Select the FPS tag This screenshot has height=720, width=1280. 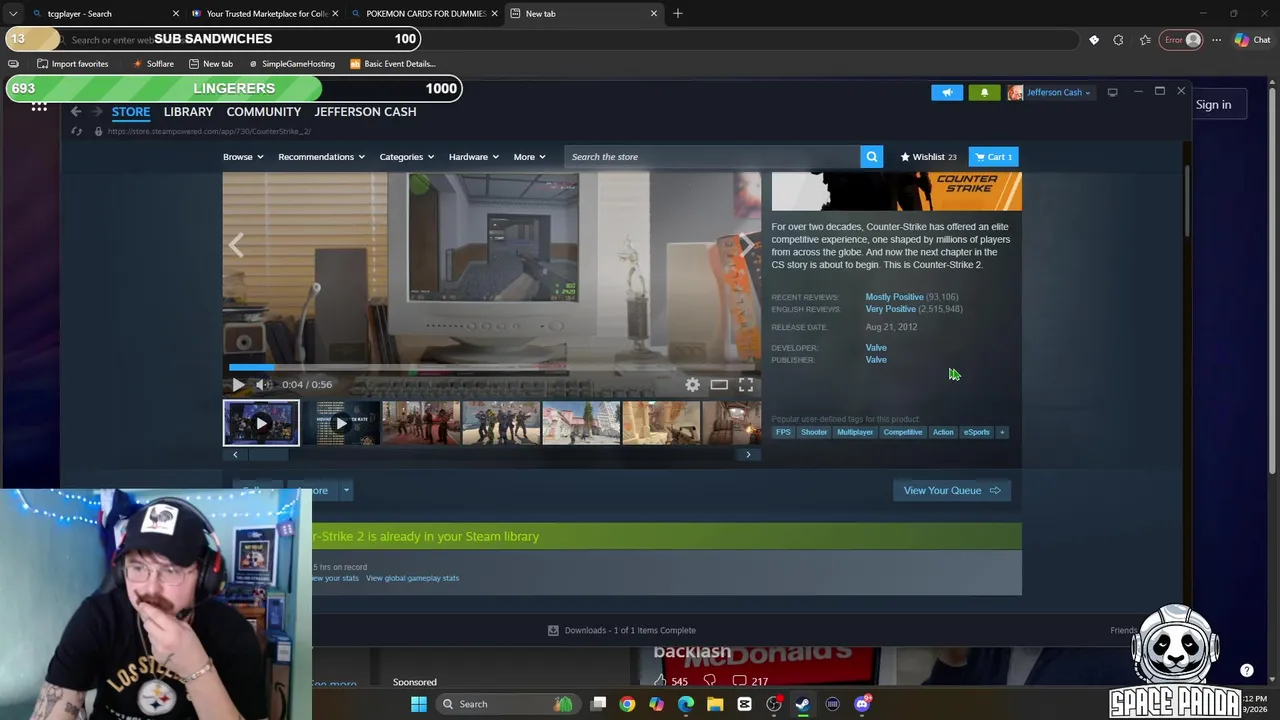783,432
